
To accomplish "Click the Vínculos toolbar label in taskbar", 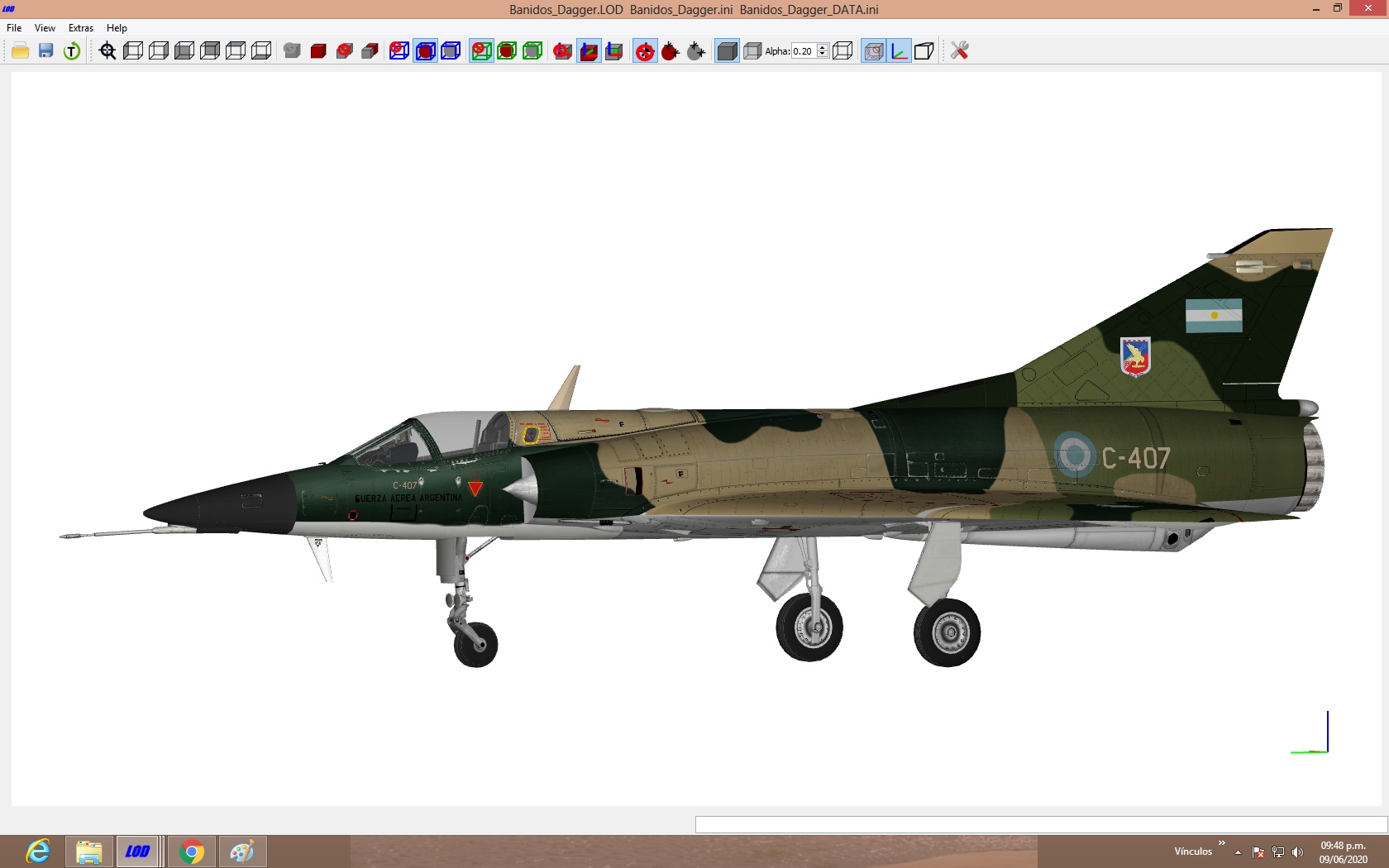I will 1193,851.
